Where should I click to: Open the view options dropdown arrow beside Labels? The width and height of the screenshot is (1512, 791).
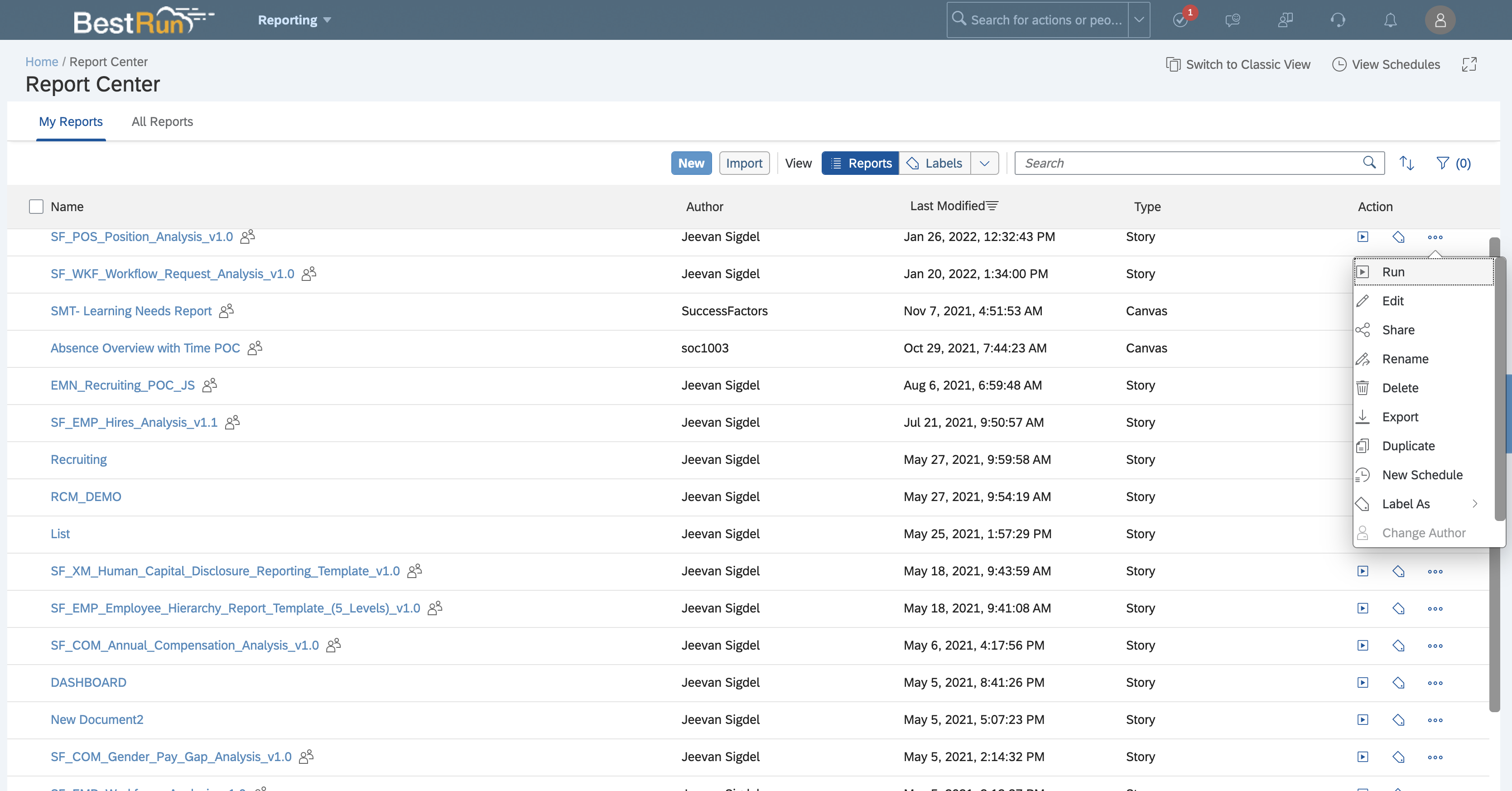click(984, 163)
